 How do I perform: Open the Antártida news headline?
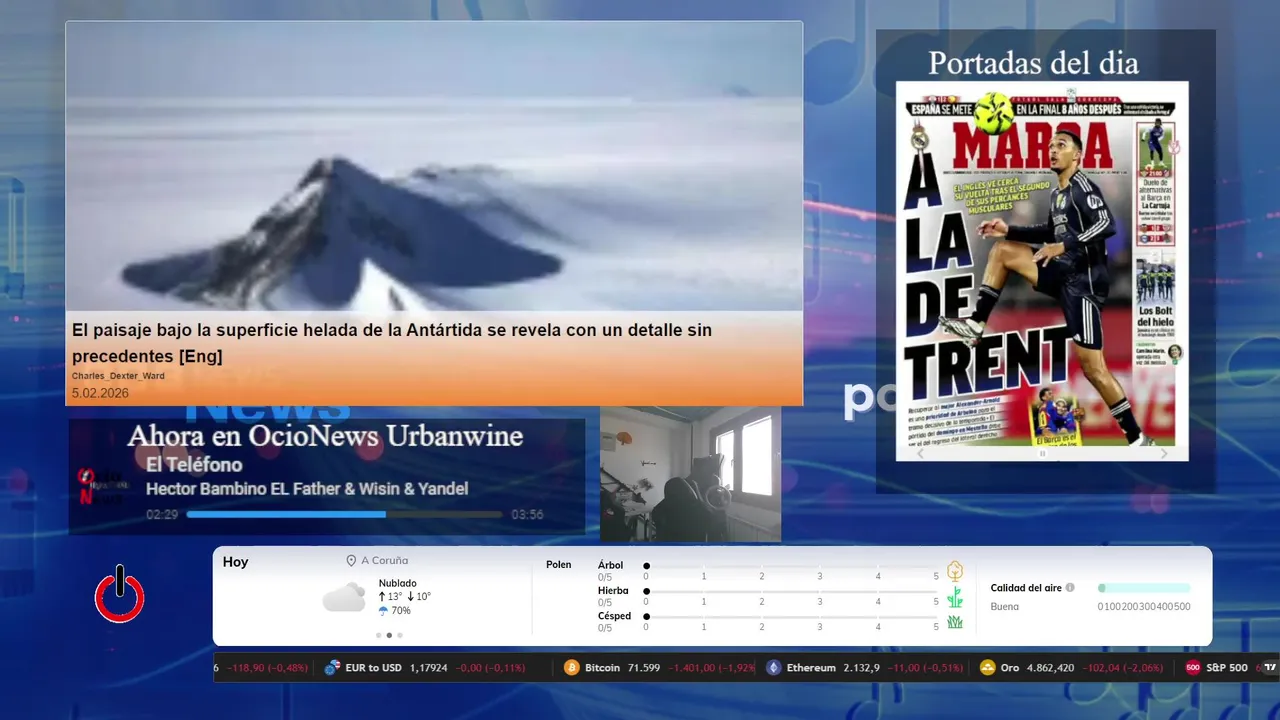(392, 343)
